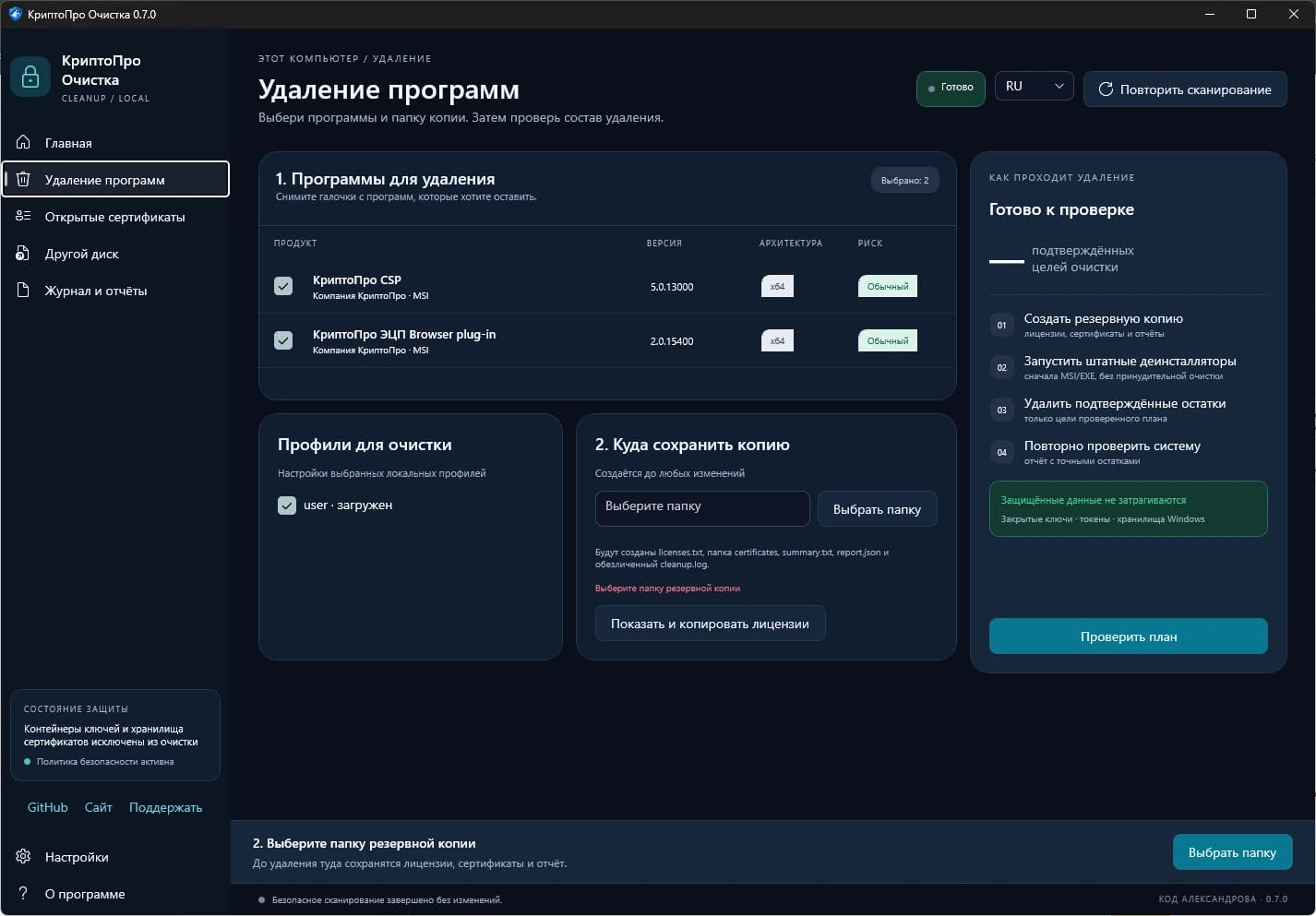This screenshot has height=916, width=1316.
Task: Click the trash icon beside Удаление программ
Action: coord(24,180)
